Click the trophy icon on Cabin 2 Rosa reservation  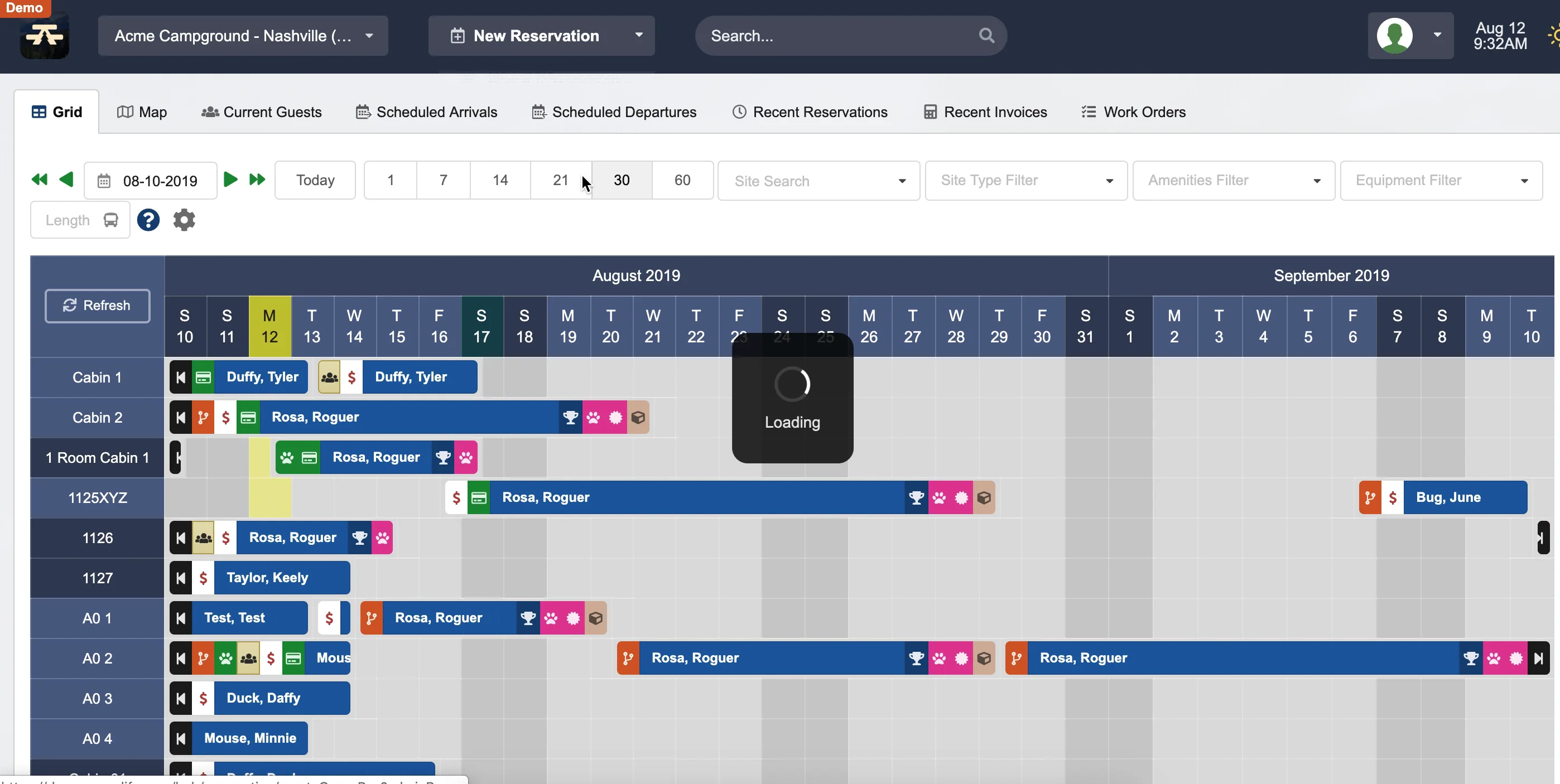click(570, 417)
